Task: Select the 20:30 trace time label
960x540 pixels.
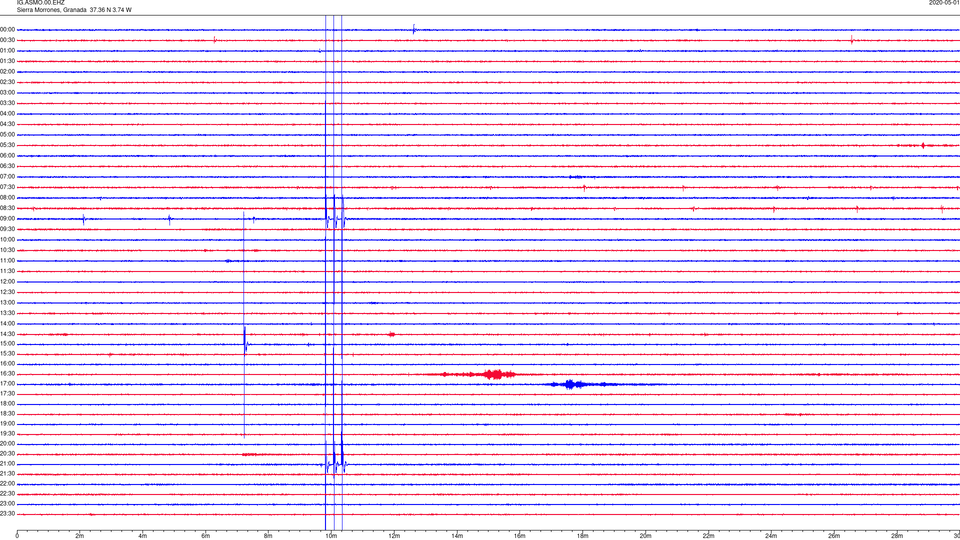Action: [x=8, y=454]
